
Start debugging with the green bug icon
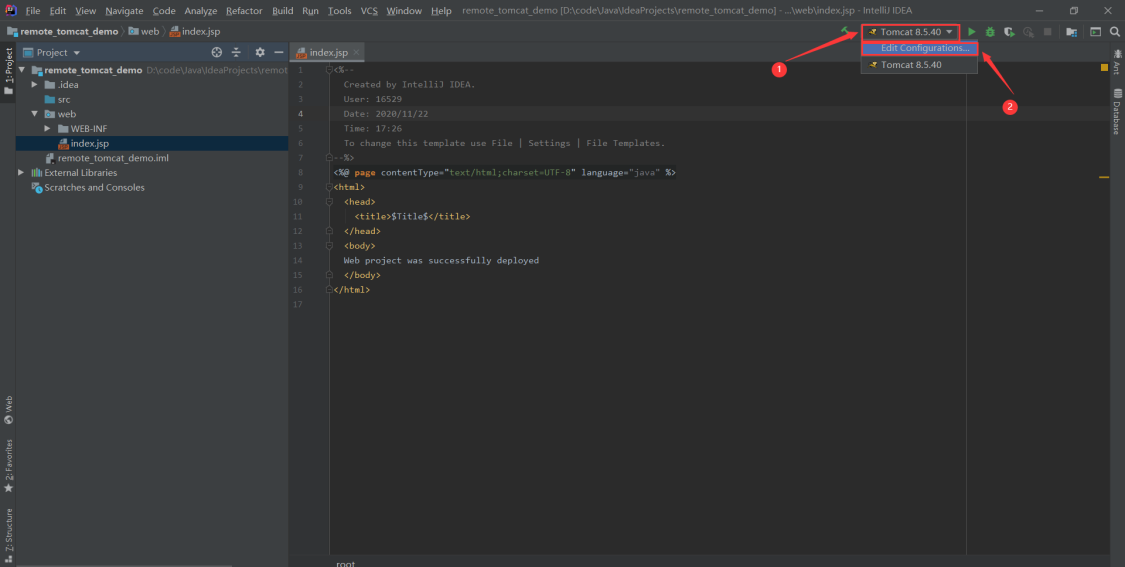(990, 32)
